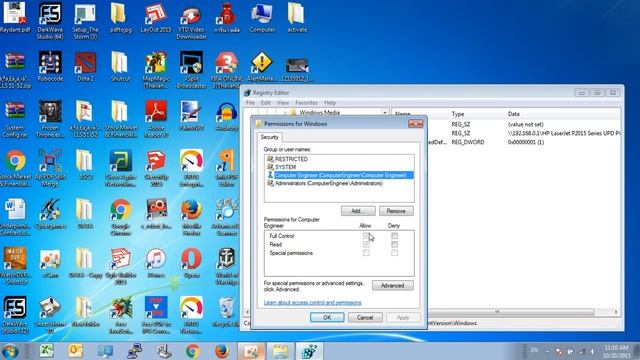
Task: Select the Computer desktop icon
Action: point(262,17)
